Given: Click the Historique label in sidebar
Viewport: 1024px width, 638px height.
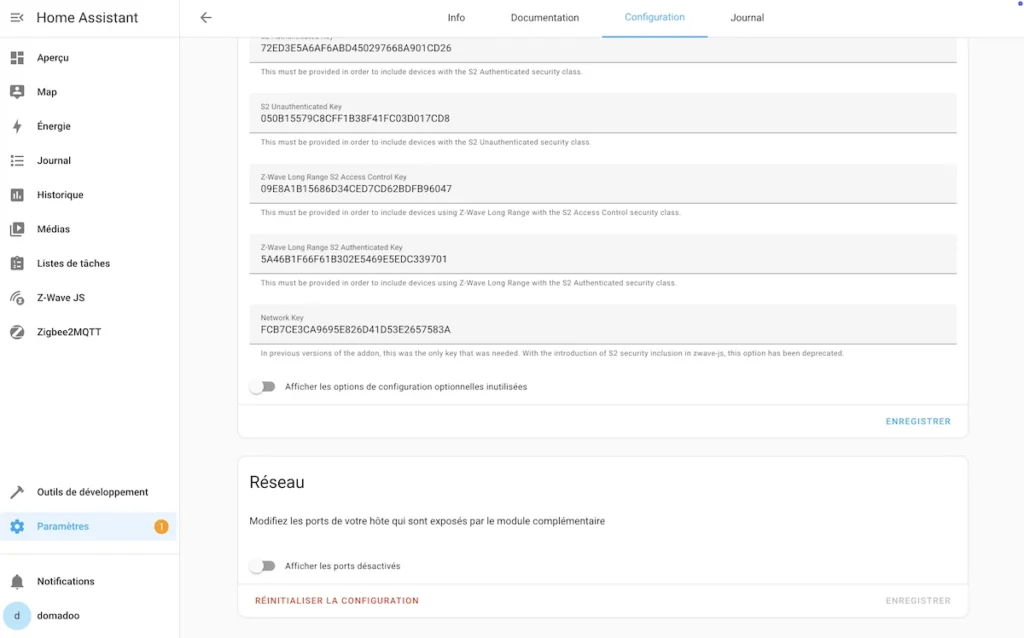Looking at the screenshot, I should [x=60, y=195].
